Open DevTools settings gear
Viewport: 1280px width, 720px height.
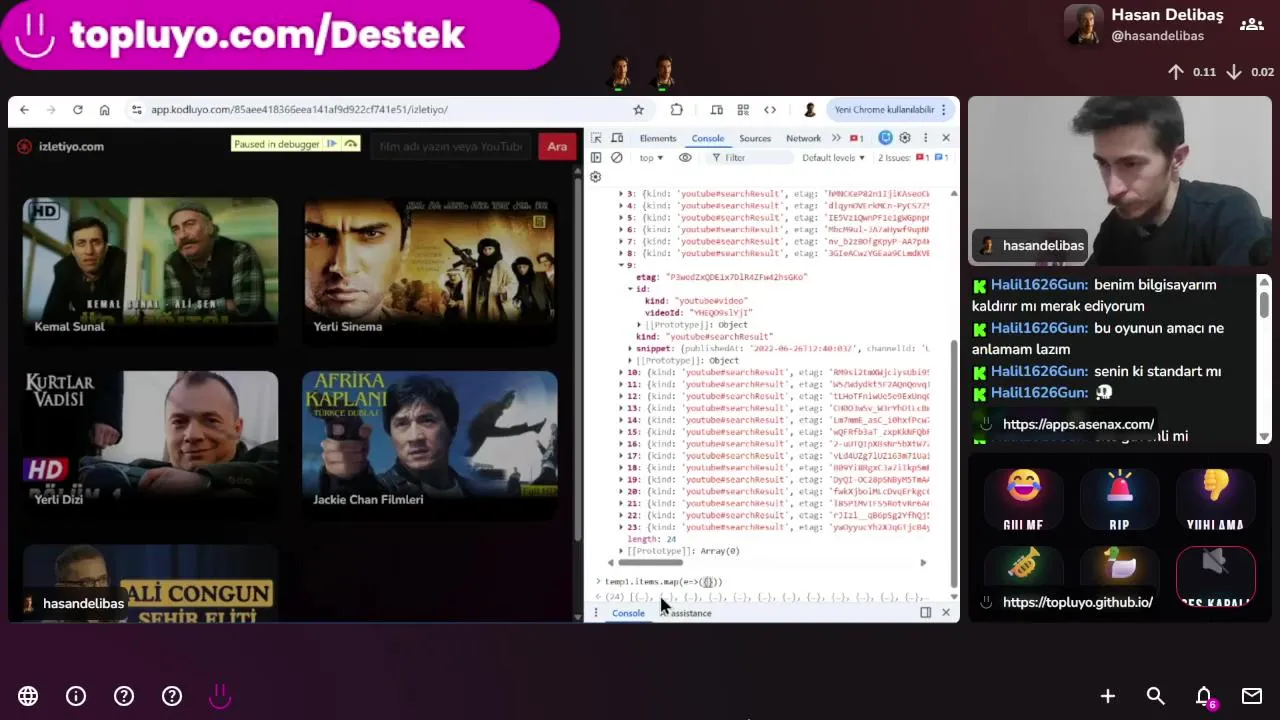click(905, 138)
